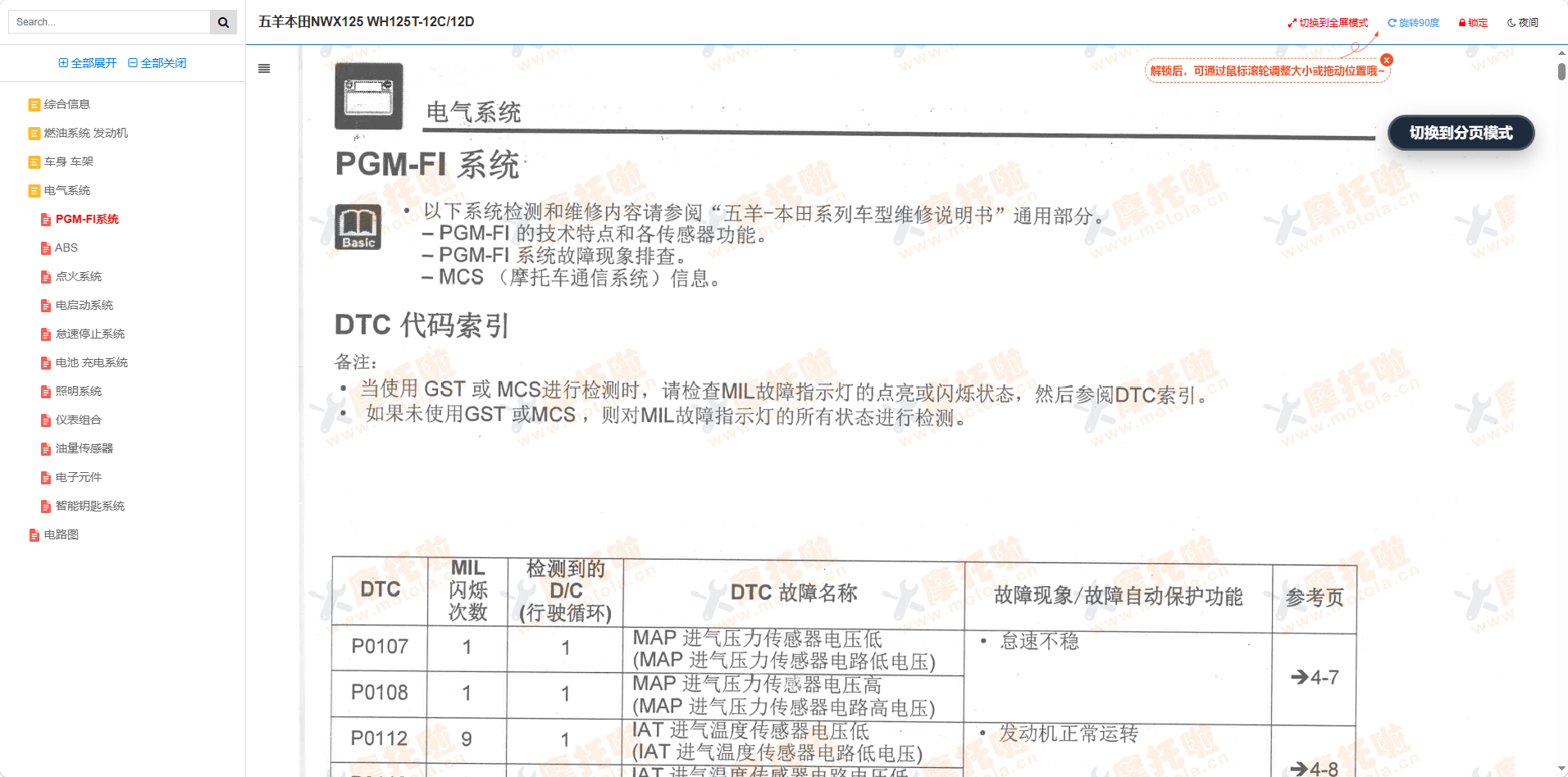Screen dimensions: 1568x777
Task: Open the 照明系统 page
Action: click(x=79, y=391)
